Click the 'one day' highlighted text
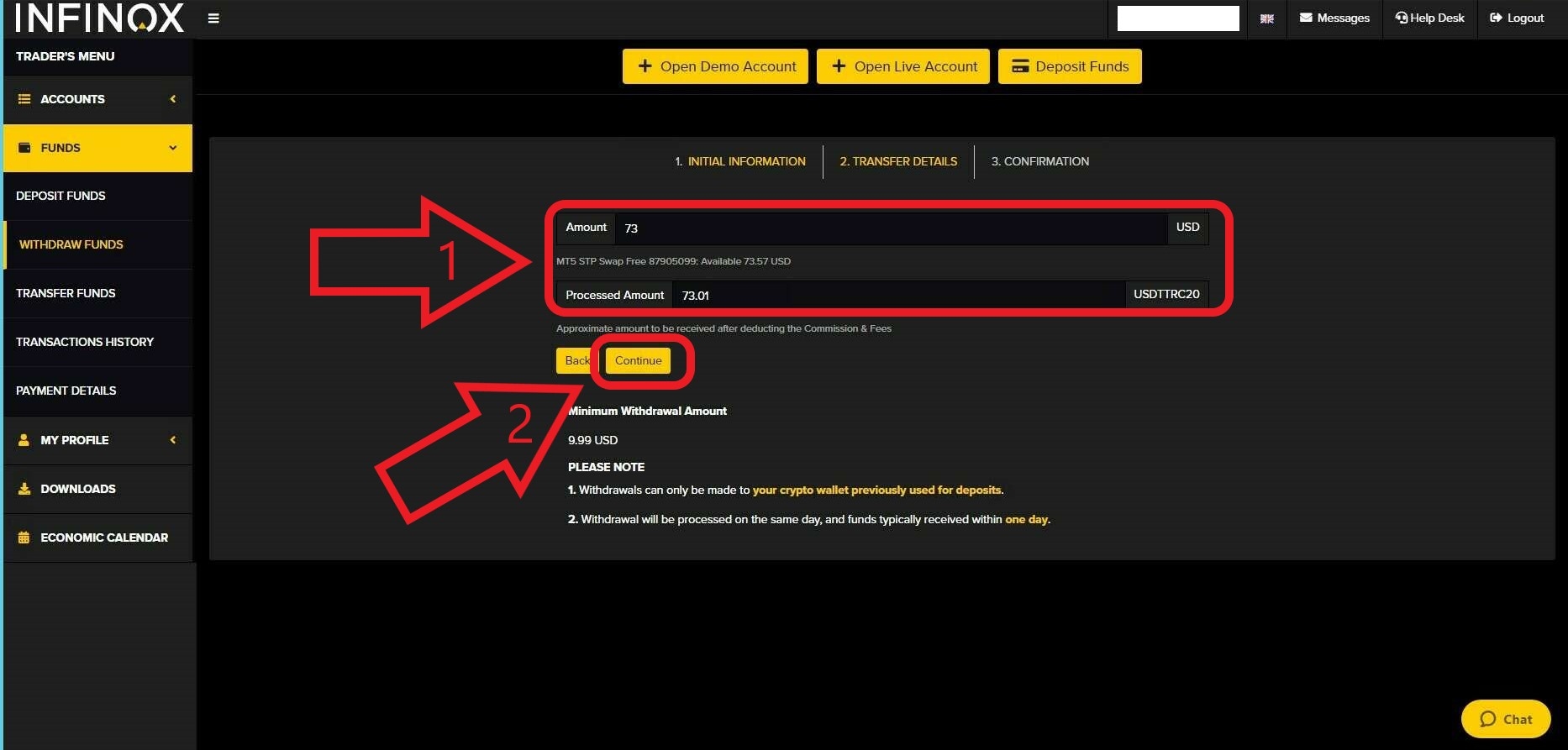Viewport: 1568px width, 750px height. (1027, 520)
